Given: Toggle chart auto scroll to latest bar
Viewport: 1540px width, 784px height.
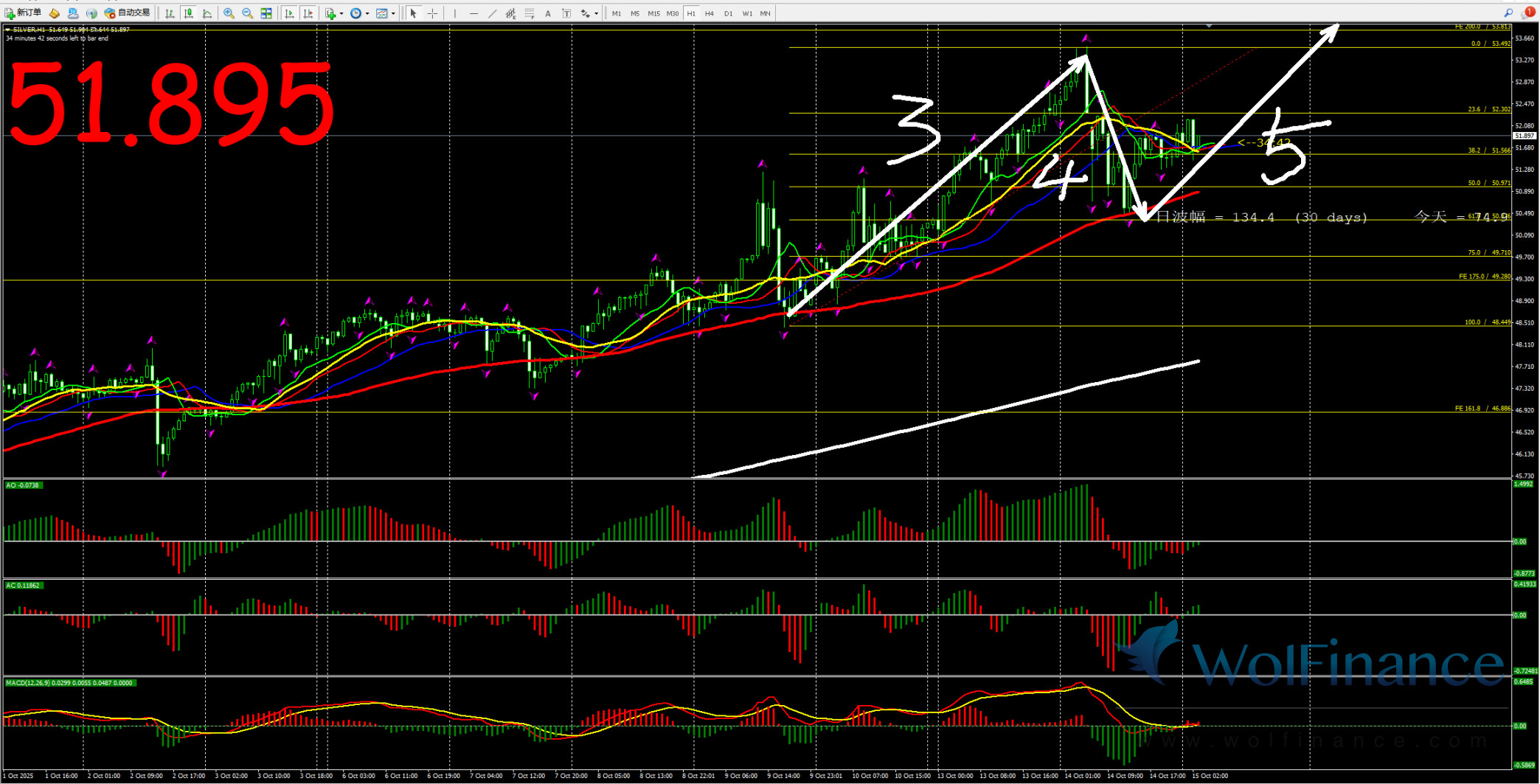Looking at the screenshot, I should click(289, 13).
